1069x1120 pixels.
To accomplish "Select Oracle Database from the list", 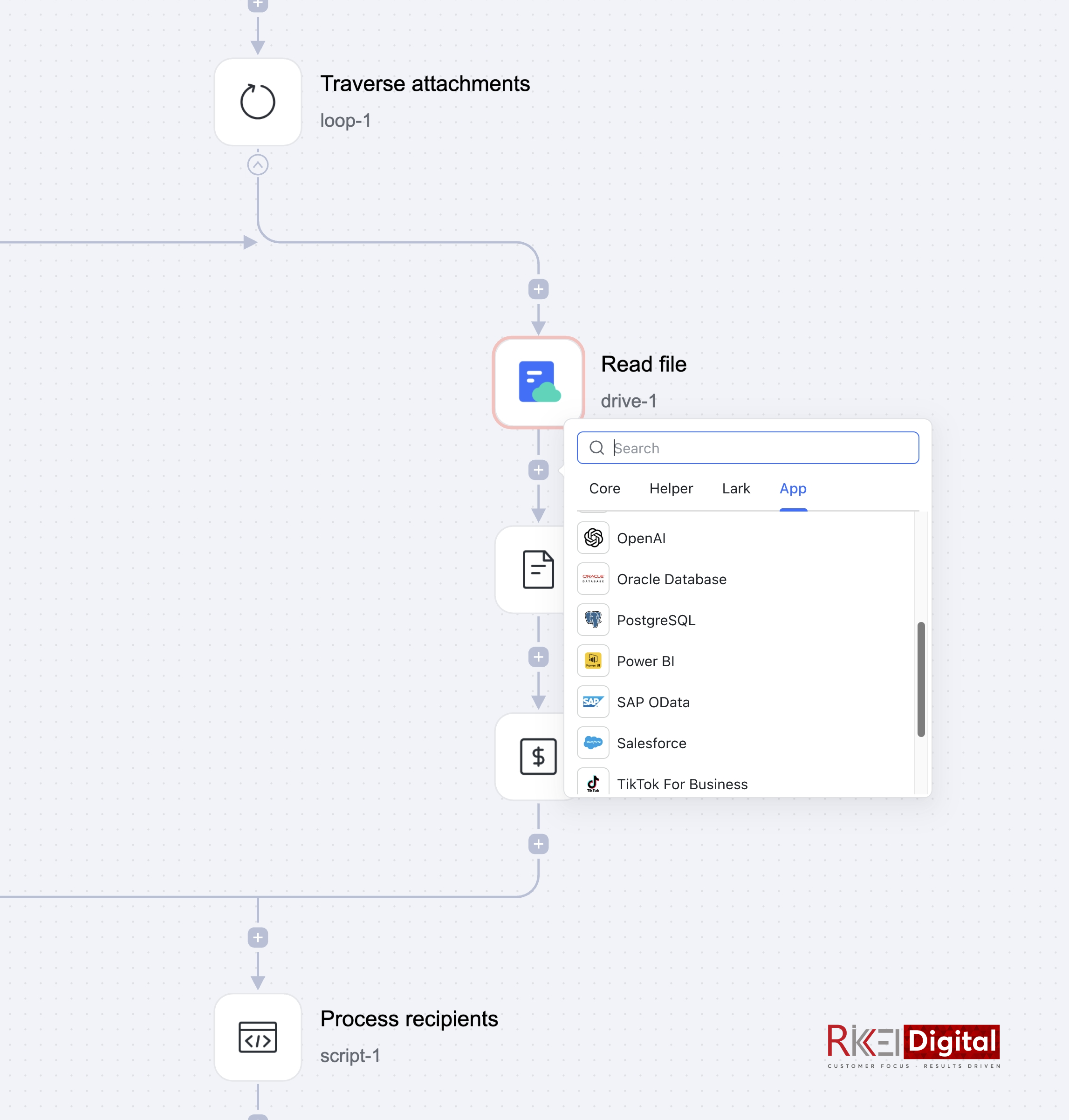I will pos(671,579).
